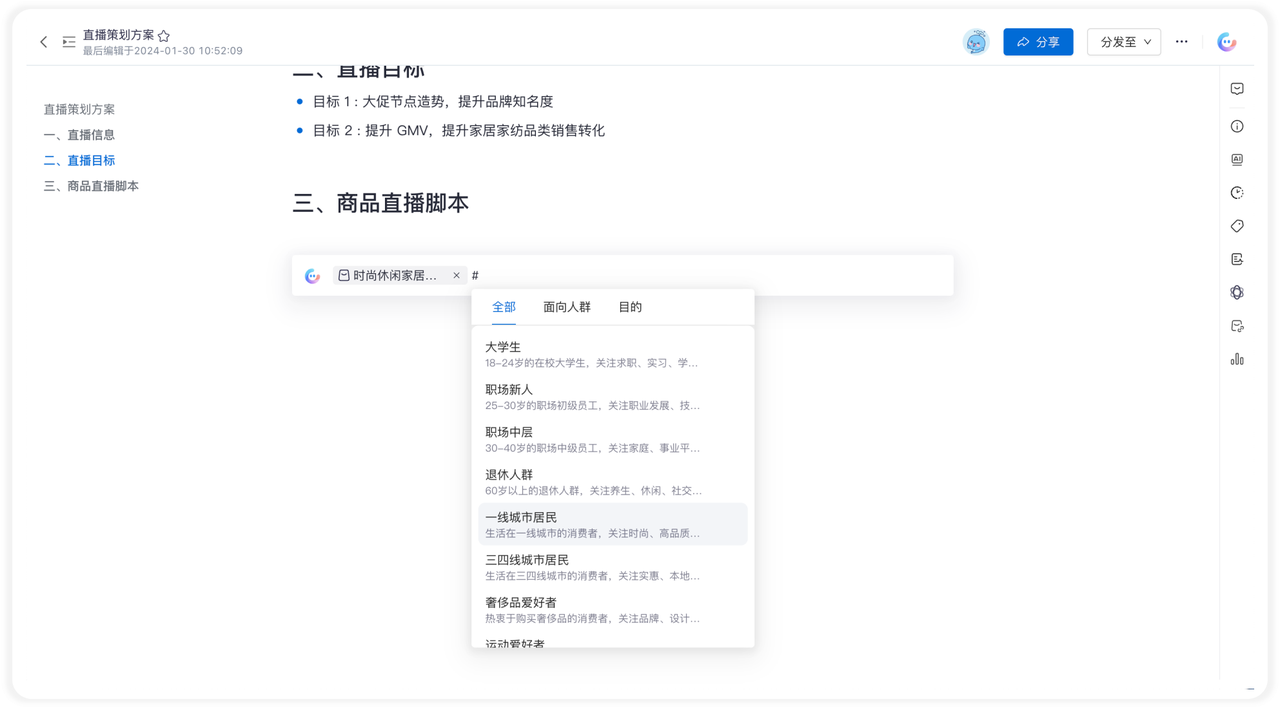The image size is (1280, 708).
Task: Switch to the 目的 tab
Action: pos(630,307)
